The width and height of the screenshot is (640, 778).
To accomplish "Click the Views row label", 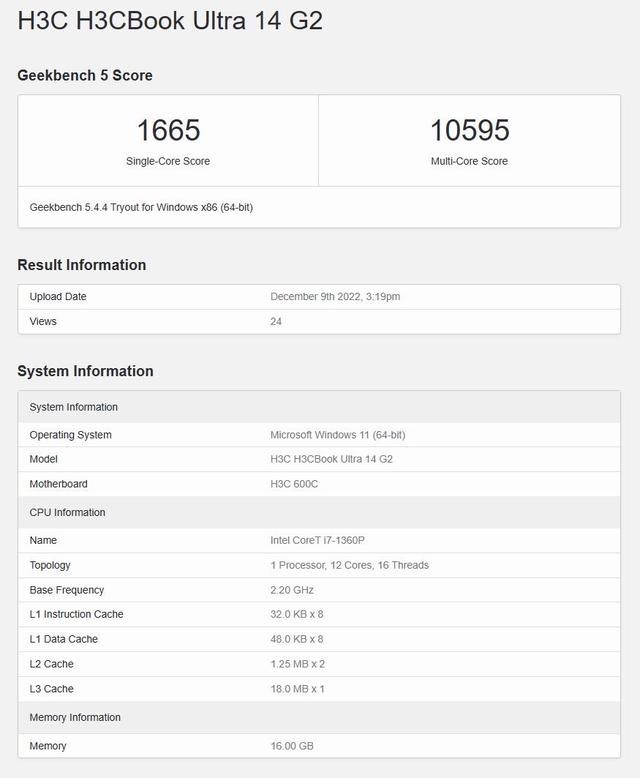I will [x=43, y=321].
